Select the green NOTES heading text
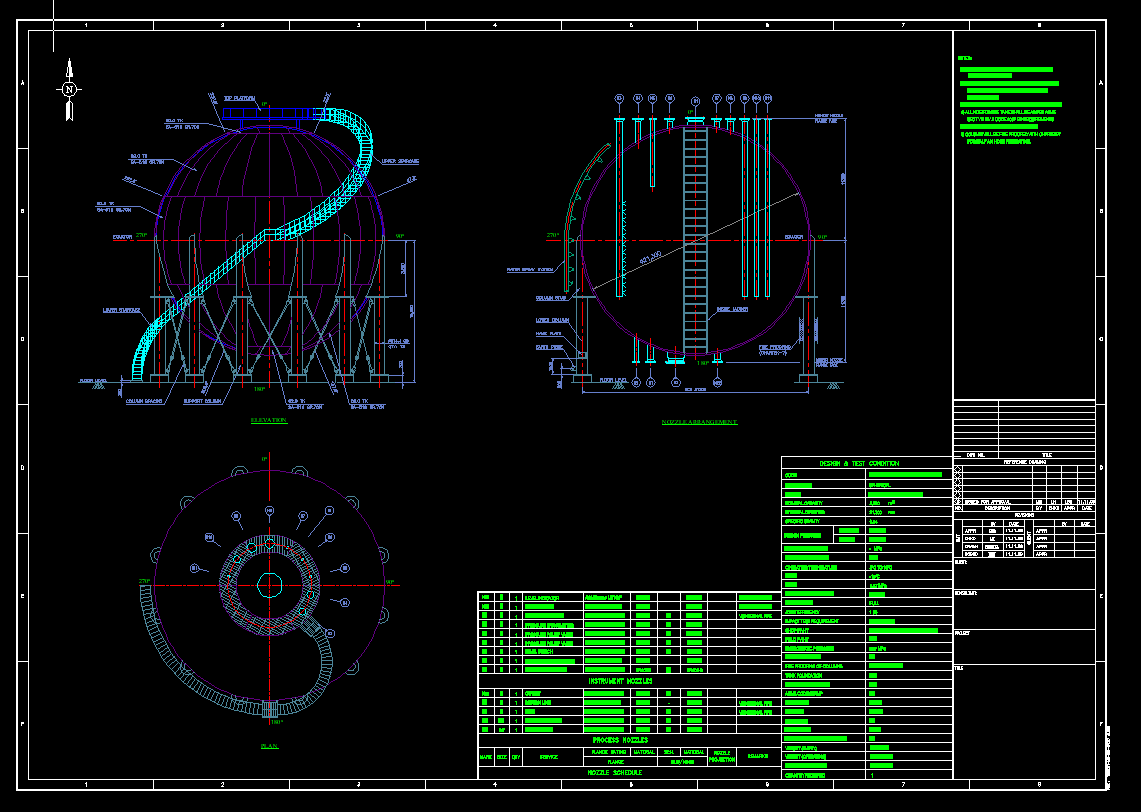Viewport: 1141px width, 812px height. [x=964, y=58]
